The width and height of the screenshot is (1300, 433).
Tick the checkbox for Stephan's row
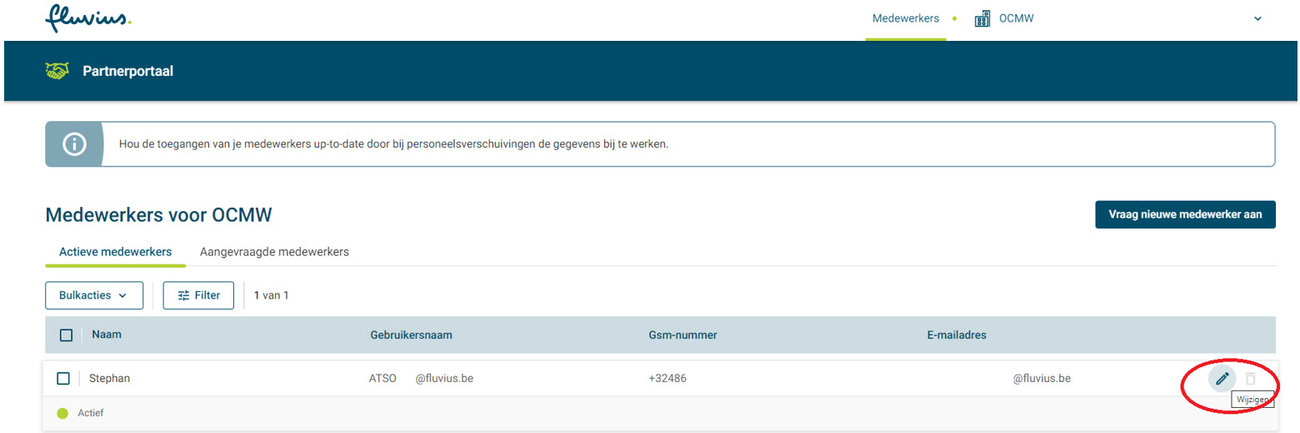pyautogui.click(x=63, y=378)
